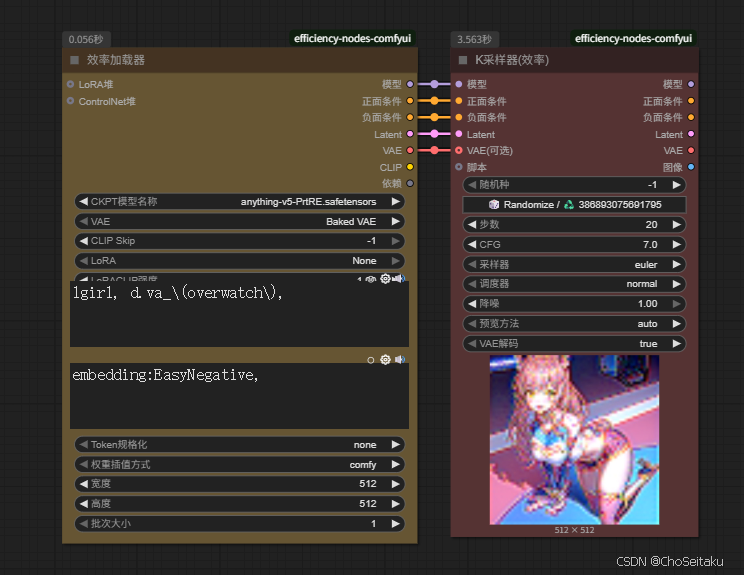Increase 步数 with its right arrow
Screen dimensions: 744x575
677,224
